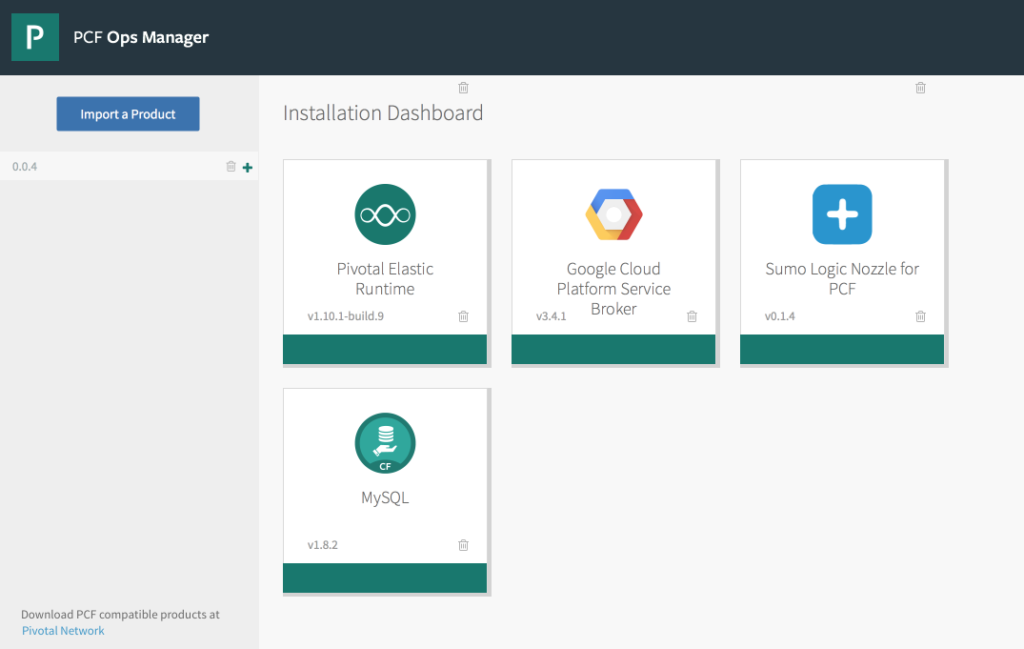Open the Pivotal Network link
Screen dimensions: 1024x649
63,631
